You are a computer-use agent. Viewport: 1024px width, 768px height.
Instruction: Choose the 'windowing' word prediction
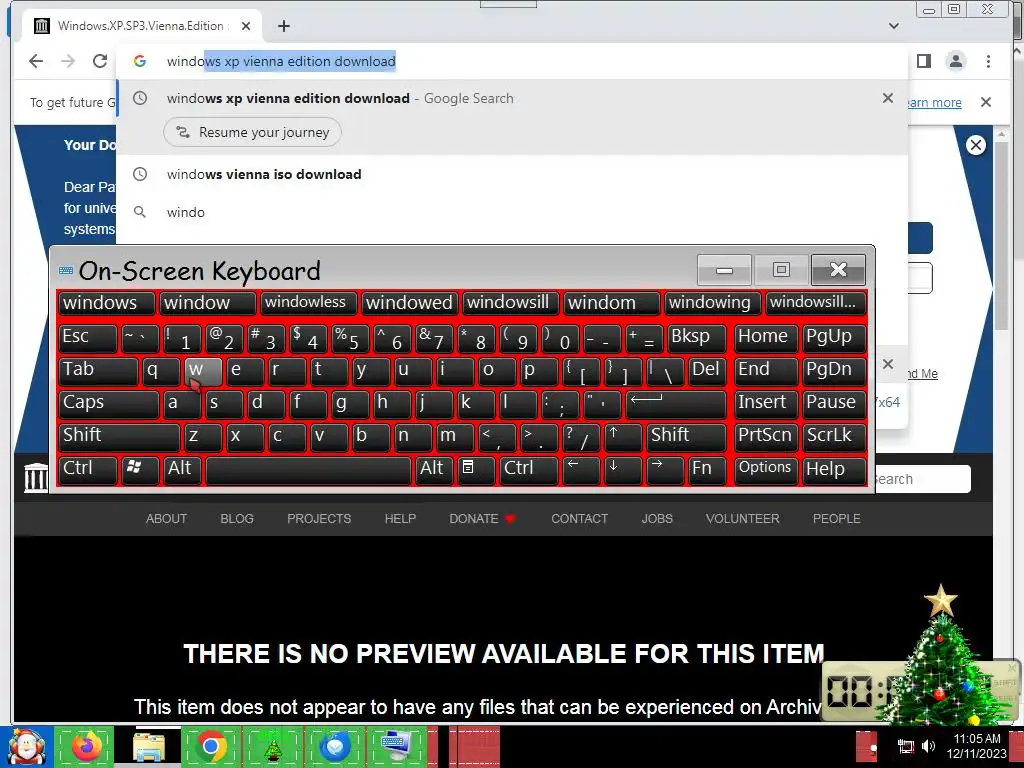point(712,302)
